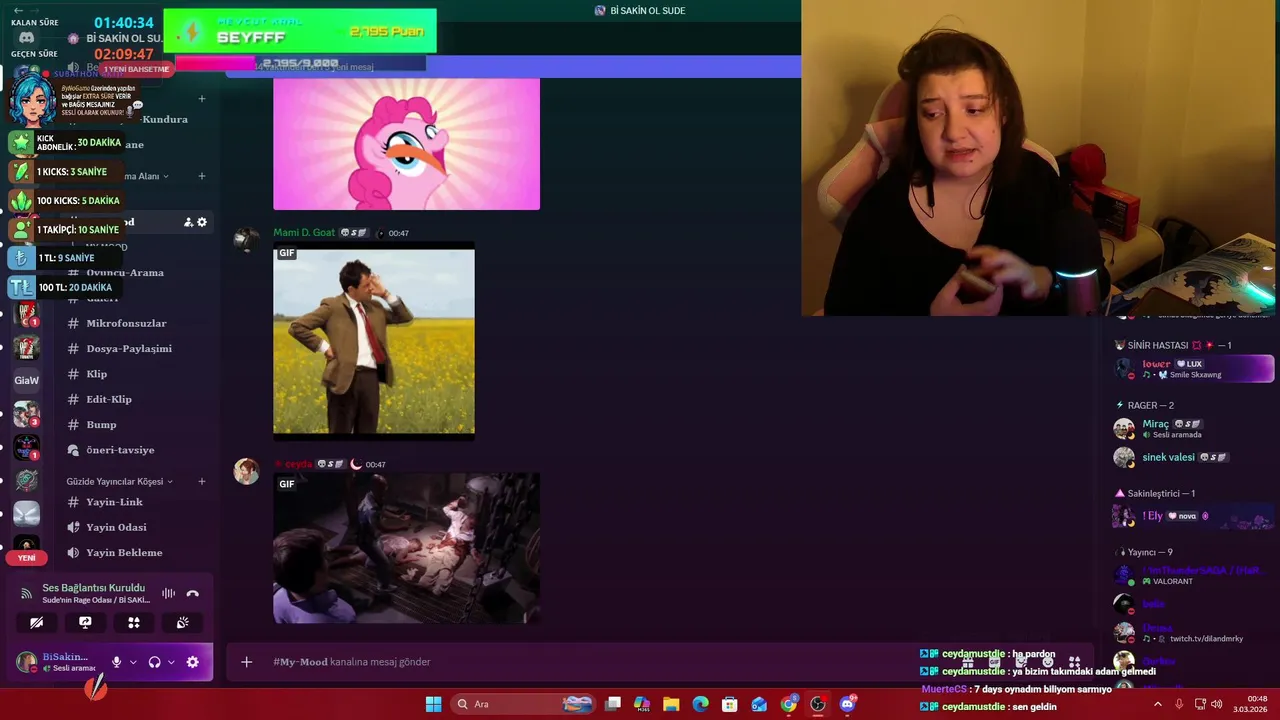Screen dimensions: 1280x720
Task: Click the invite people icon on selected channel
Action: click(188, 222)
